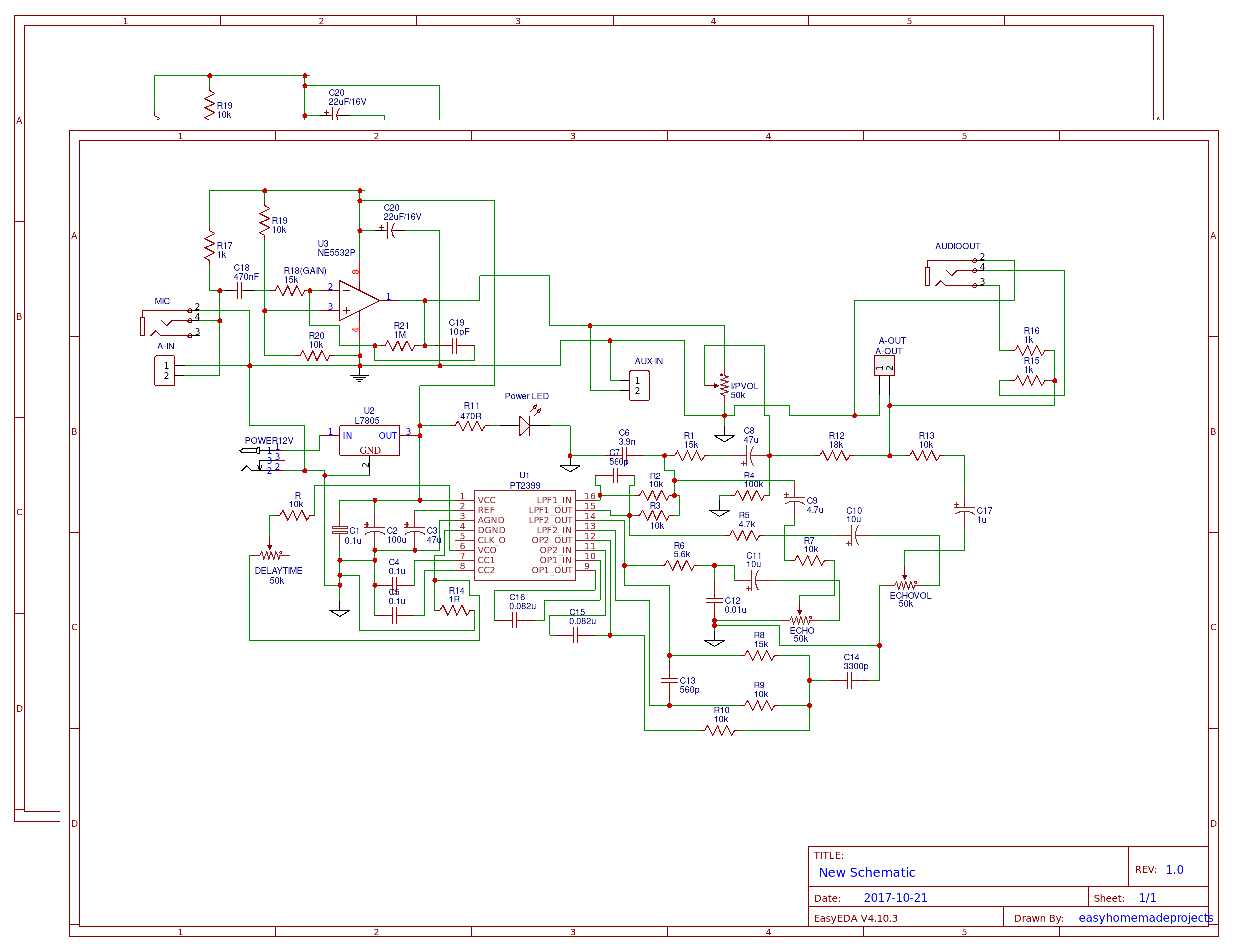Select the Power LED diode symbol

pos(525,426)
